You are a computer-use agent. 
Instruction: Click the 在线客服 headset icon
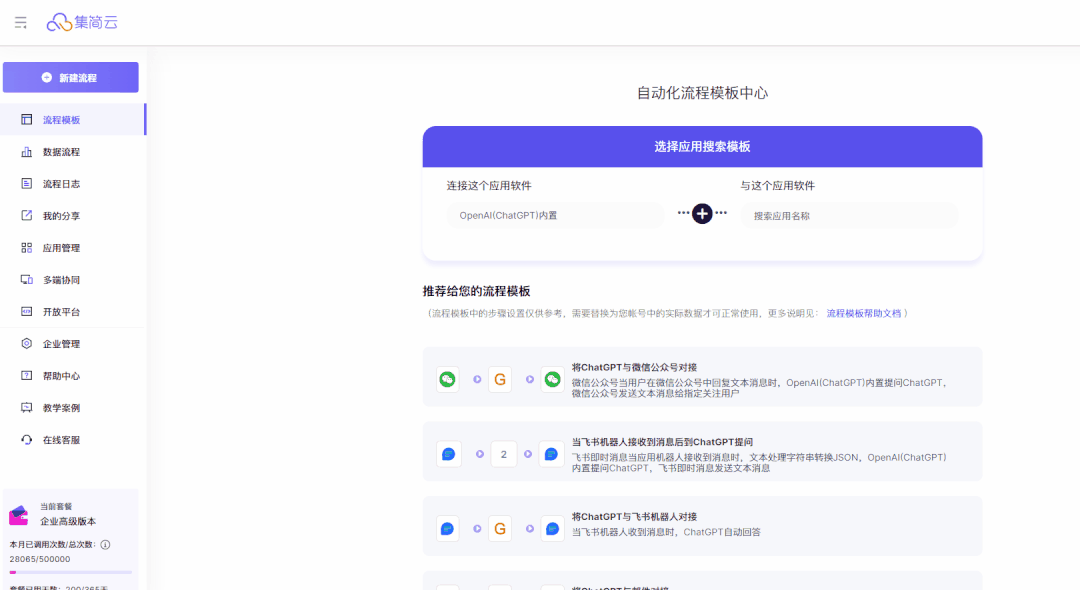click(x=26, y=439)
